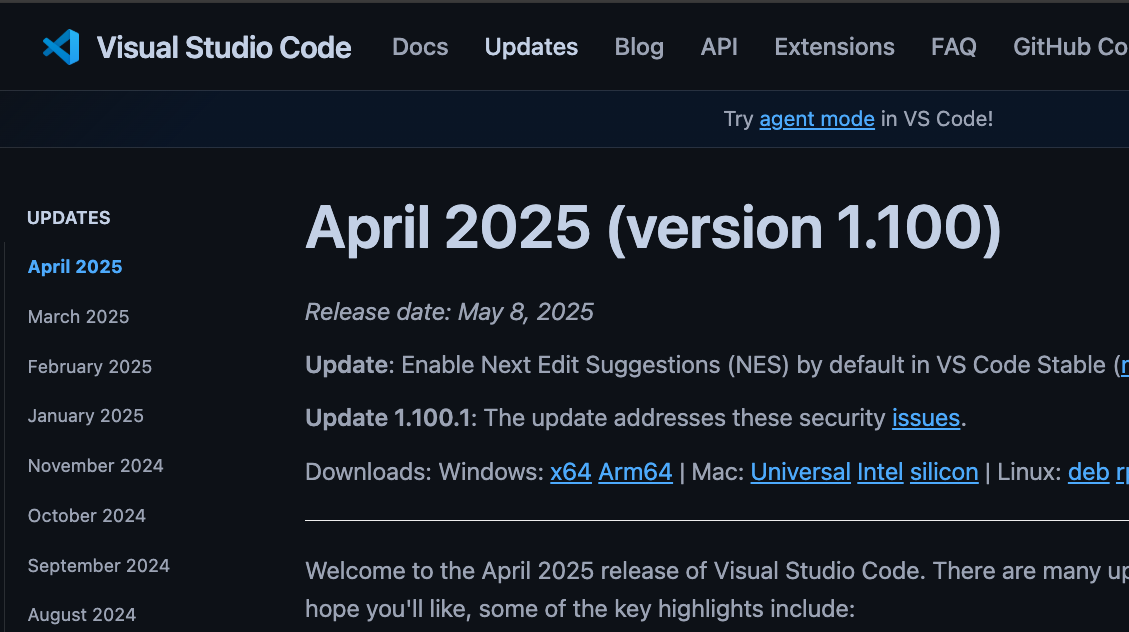Image resolution: width=1129 pixels, height=632 pixels.
Task: Click the April 2025 (version 1.100) heading
Action: [x=653, y=228]
